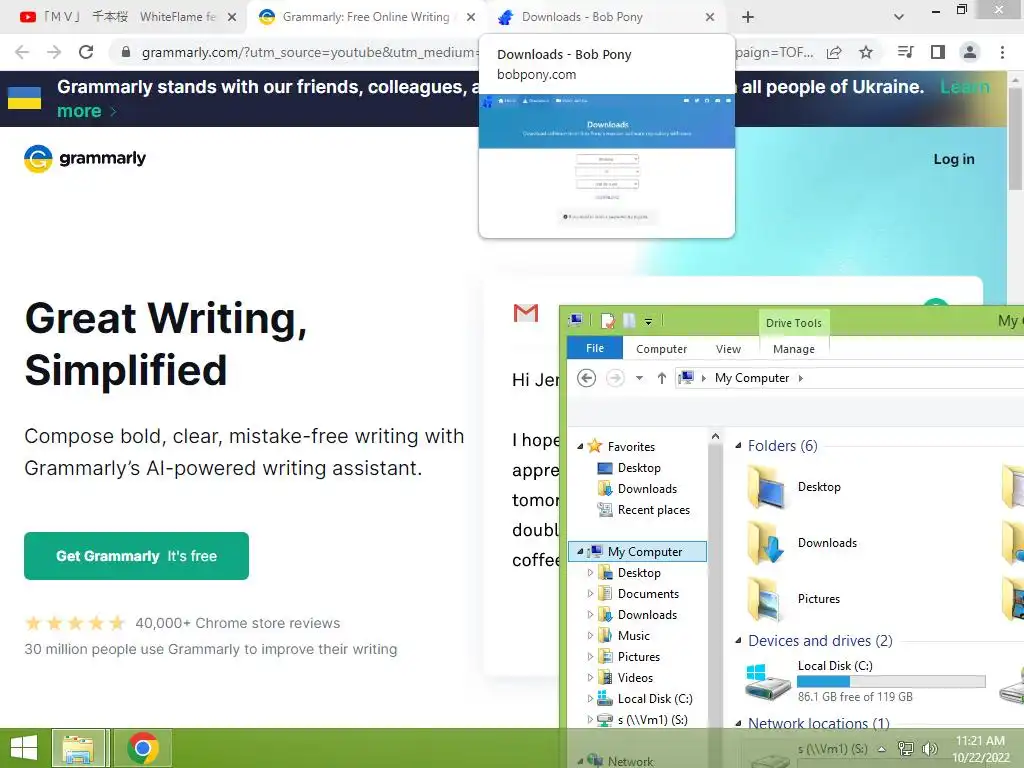
Task: Open Chrome media control button
Action: [x=905, y=52]
